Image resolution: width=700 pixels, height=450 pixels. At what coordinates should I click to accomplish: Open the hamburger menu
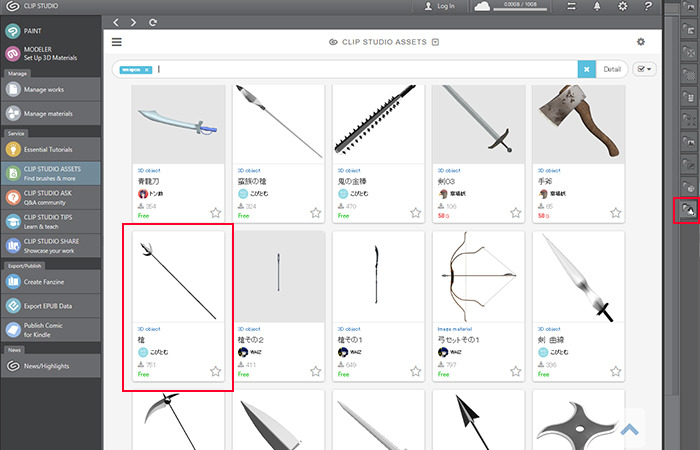pyautogui.click(x=117, y=42)
